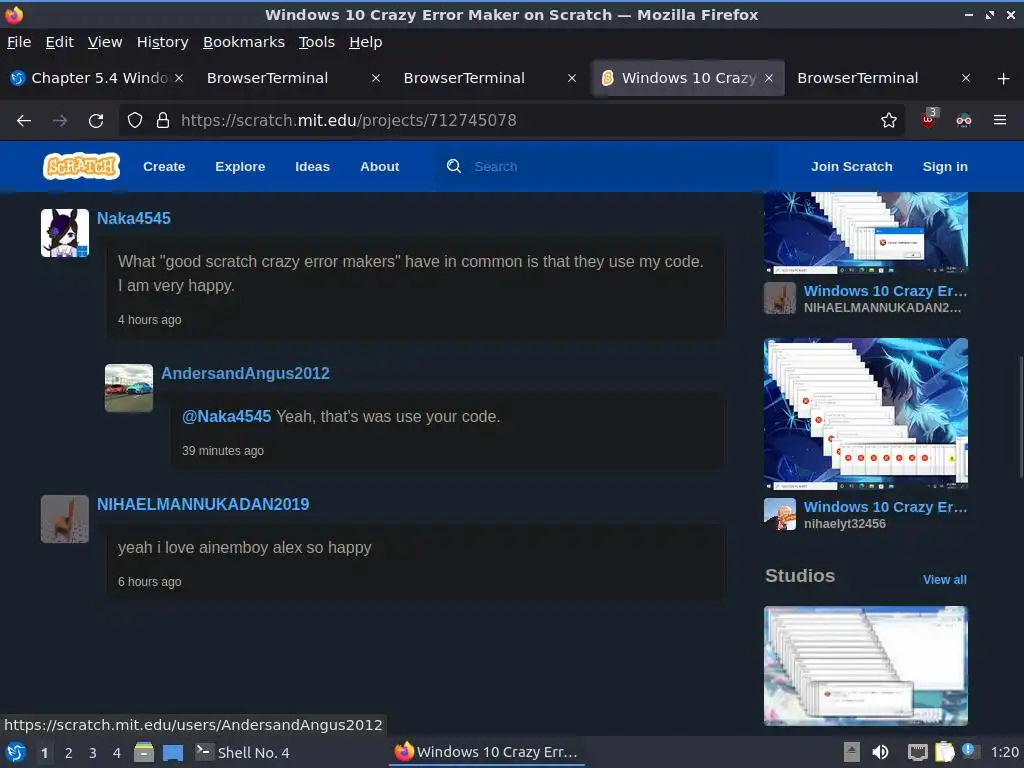Bookmark this page with the star
The width and height of the screenshot is (1024, 768).
click(888, 120)
